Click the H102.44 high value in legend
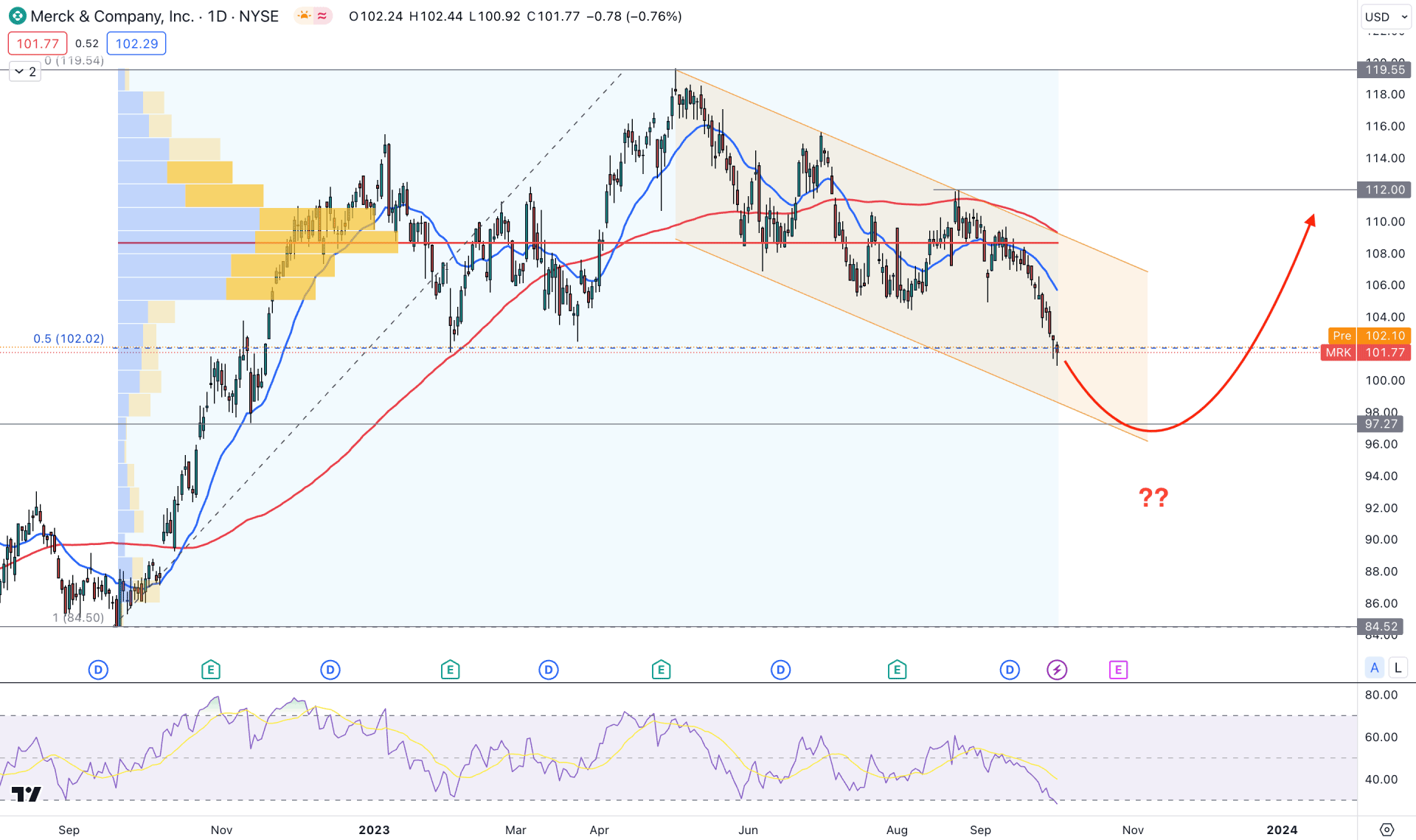 436,16
